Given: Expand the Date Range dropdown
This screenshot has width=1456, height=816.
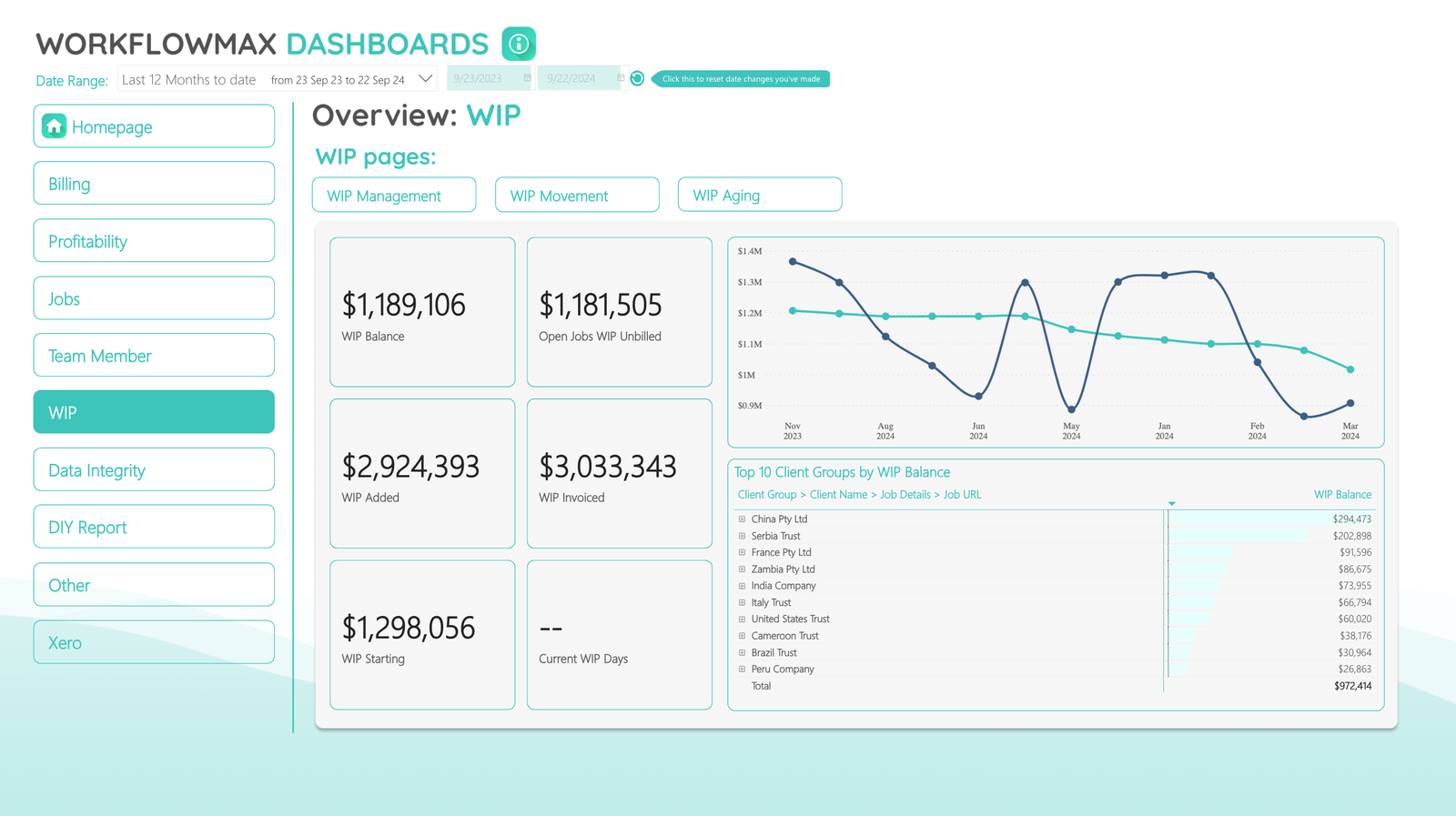Looking at the screenshot, I should 425,79.
